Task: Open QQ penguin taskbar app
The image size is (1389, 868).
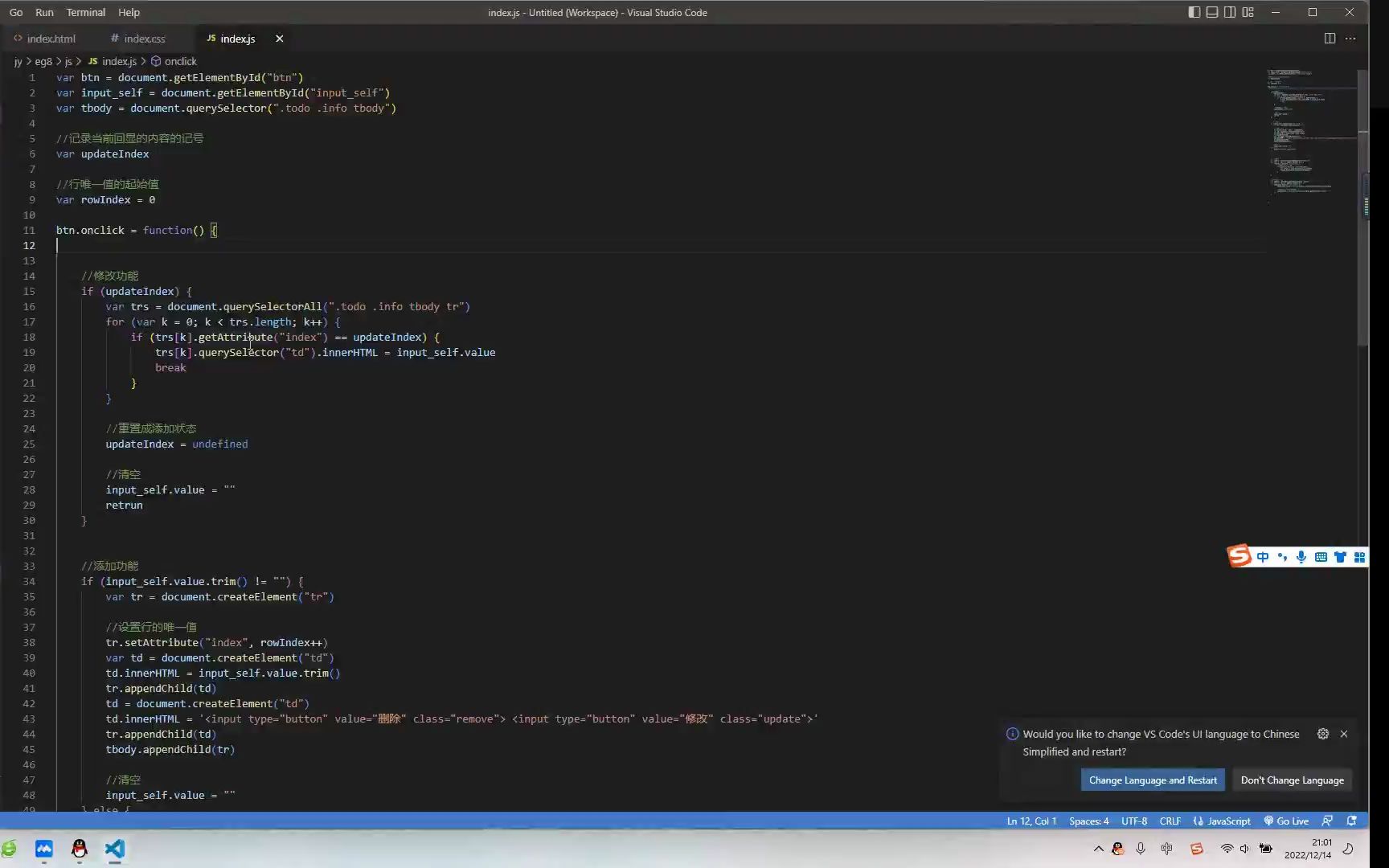Action: 80,849
